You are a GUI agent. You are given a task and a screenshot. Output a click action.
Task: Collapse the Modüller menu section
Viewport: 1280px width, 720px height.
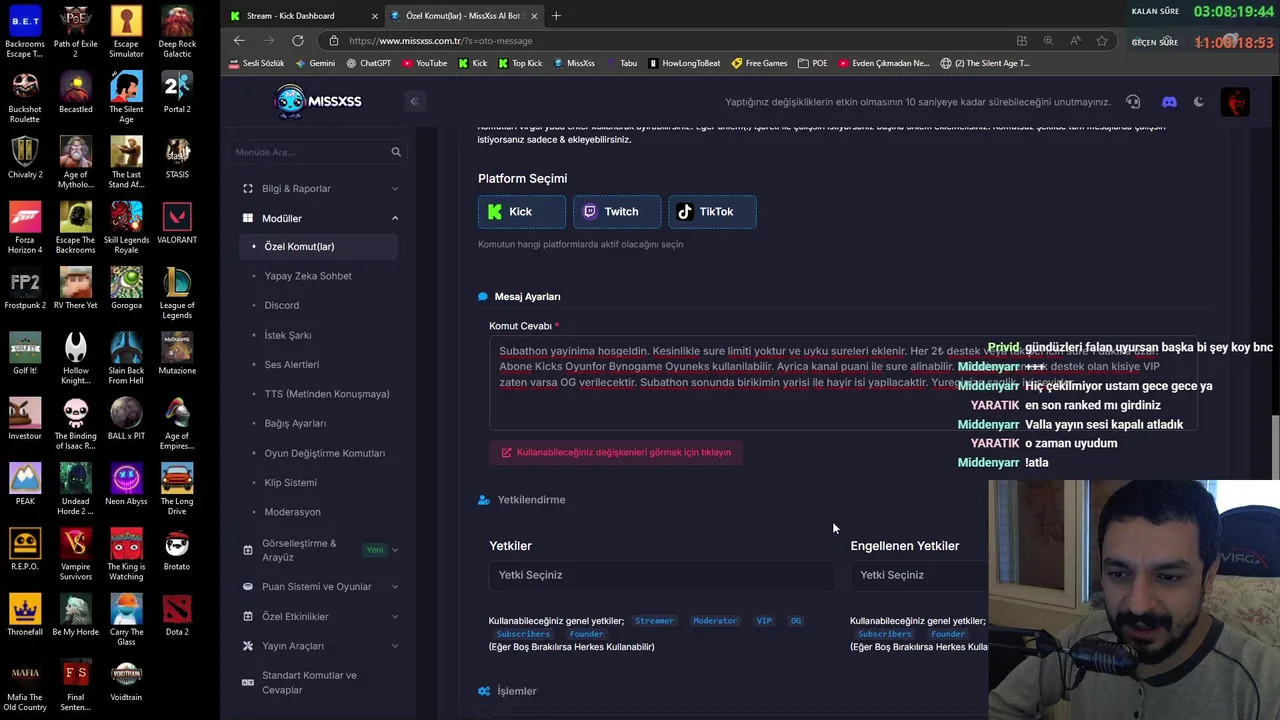(319, 218)
